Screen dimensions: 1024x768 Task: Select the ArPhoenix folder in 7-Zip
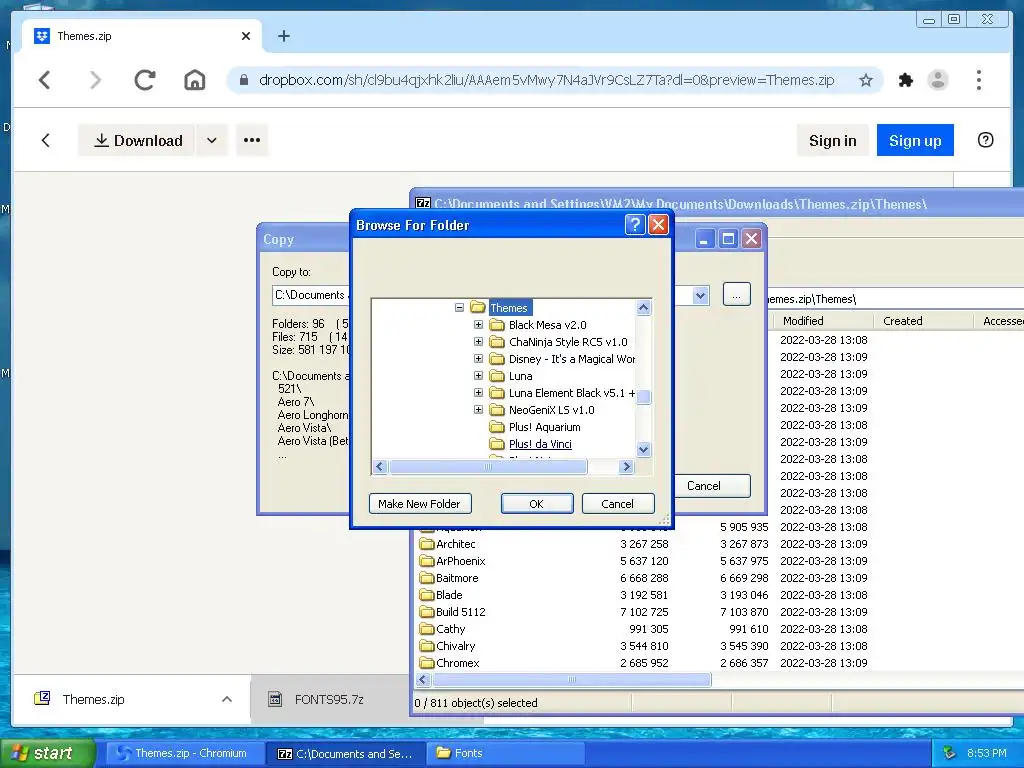tap(460, 561)
